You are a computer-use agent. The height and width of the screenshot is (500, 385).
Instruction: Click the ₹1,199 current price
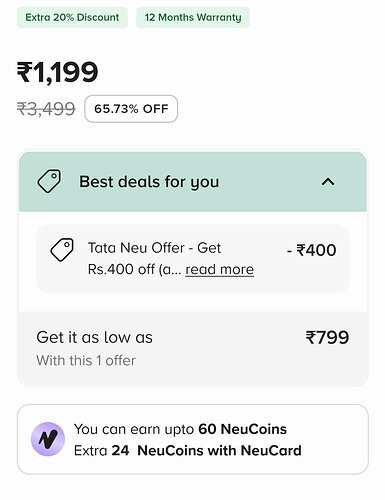tap(57, 72)
